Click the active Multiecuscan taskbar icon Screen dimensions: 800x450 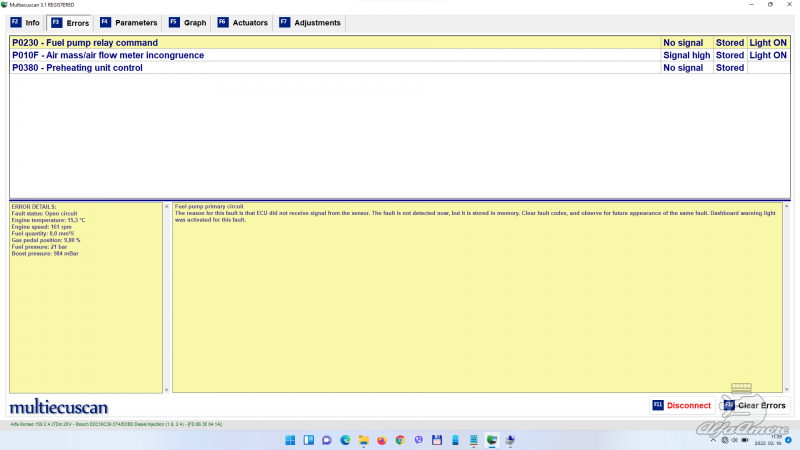(492, 440)
